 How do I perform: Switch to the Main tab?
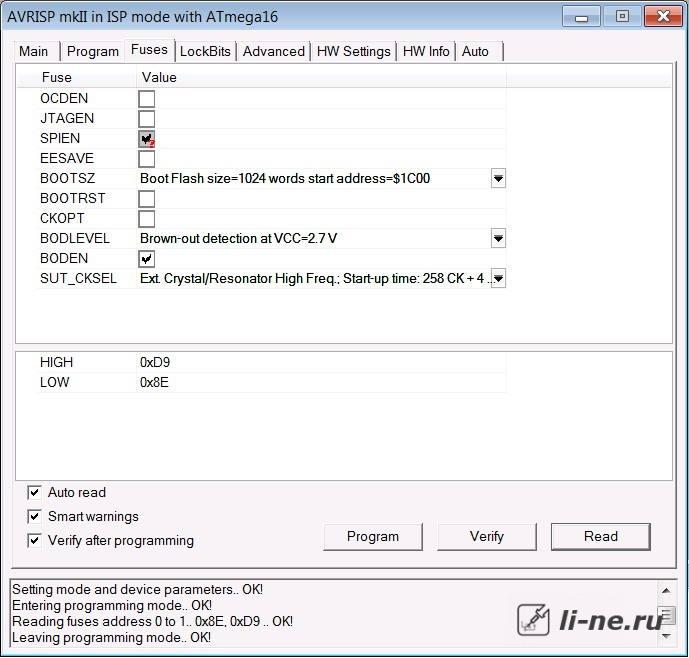[34, 51]
